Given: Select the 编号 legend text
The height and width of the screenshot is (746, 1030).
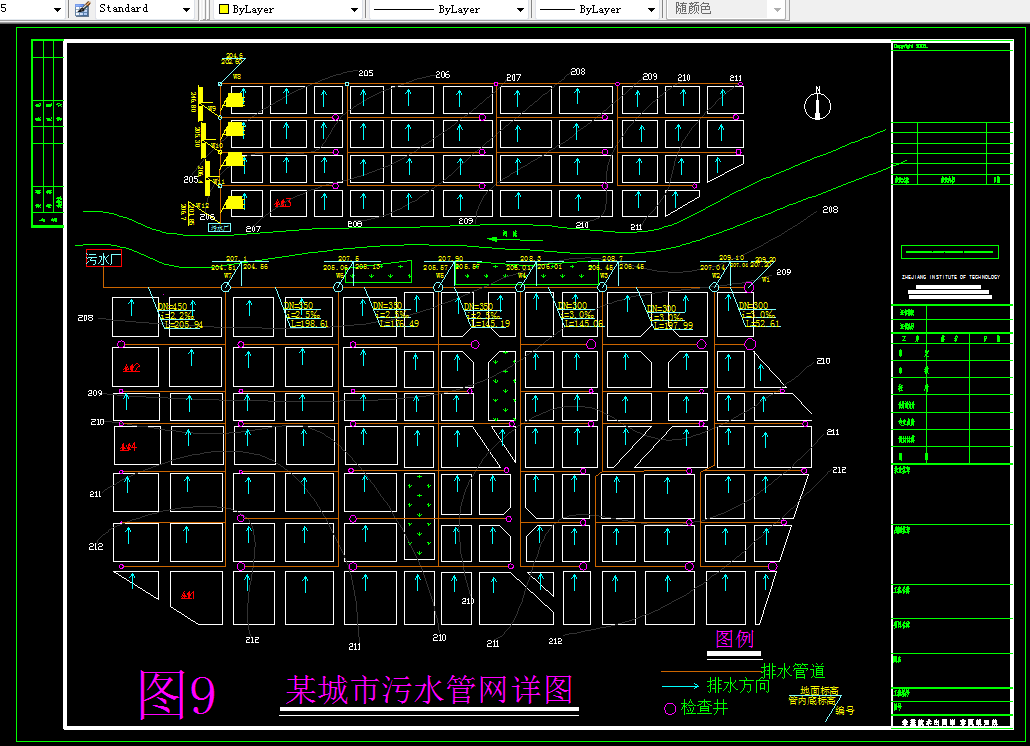Looking at the screenshot, I should coord(845,710).
